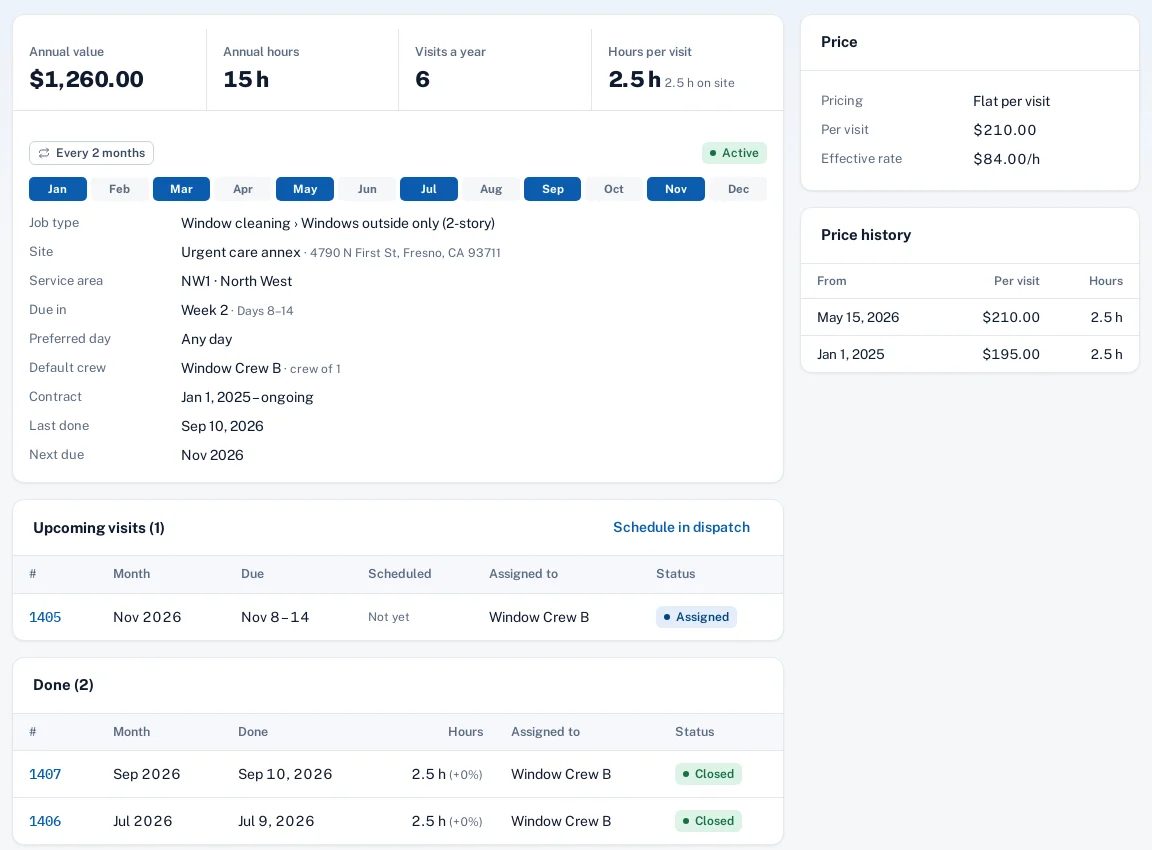Click the 2.5 h on site note

click(699, 83)
